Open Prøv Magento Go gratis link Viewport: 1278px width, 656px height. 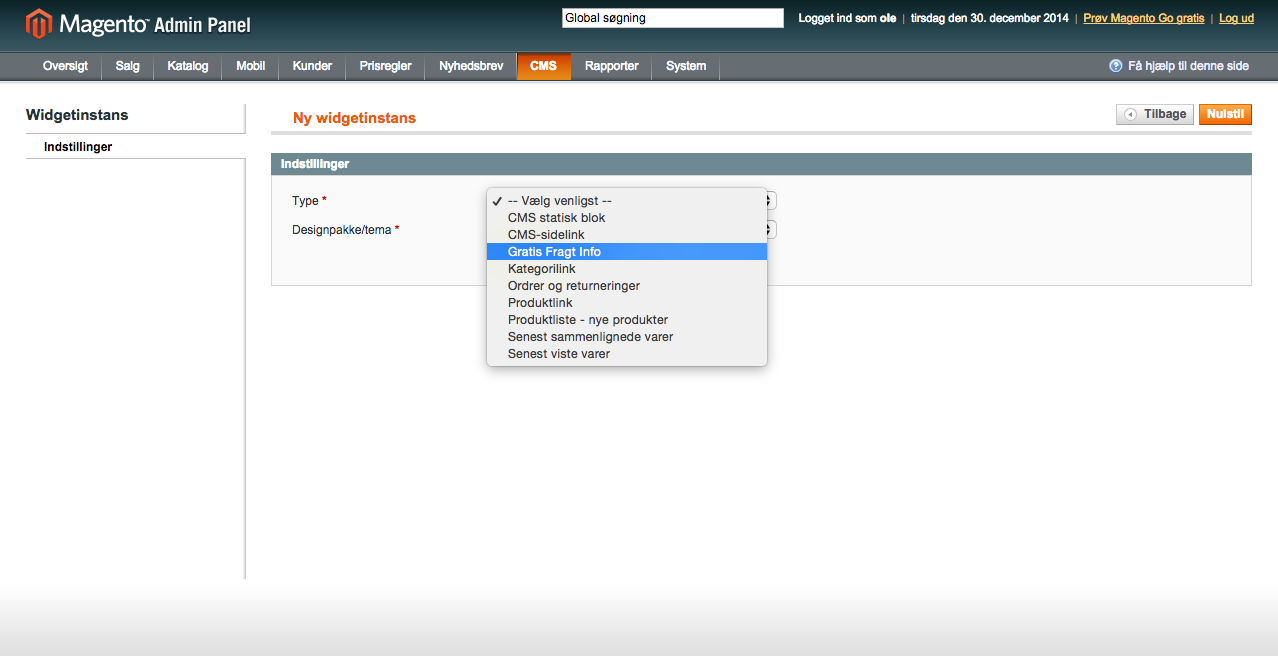(x=1143, y=18)
